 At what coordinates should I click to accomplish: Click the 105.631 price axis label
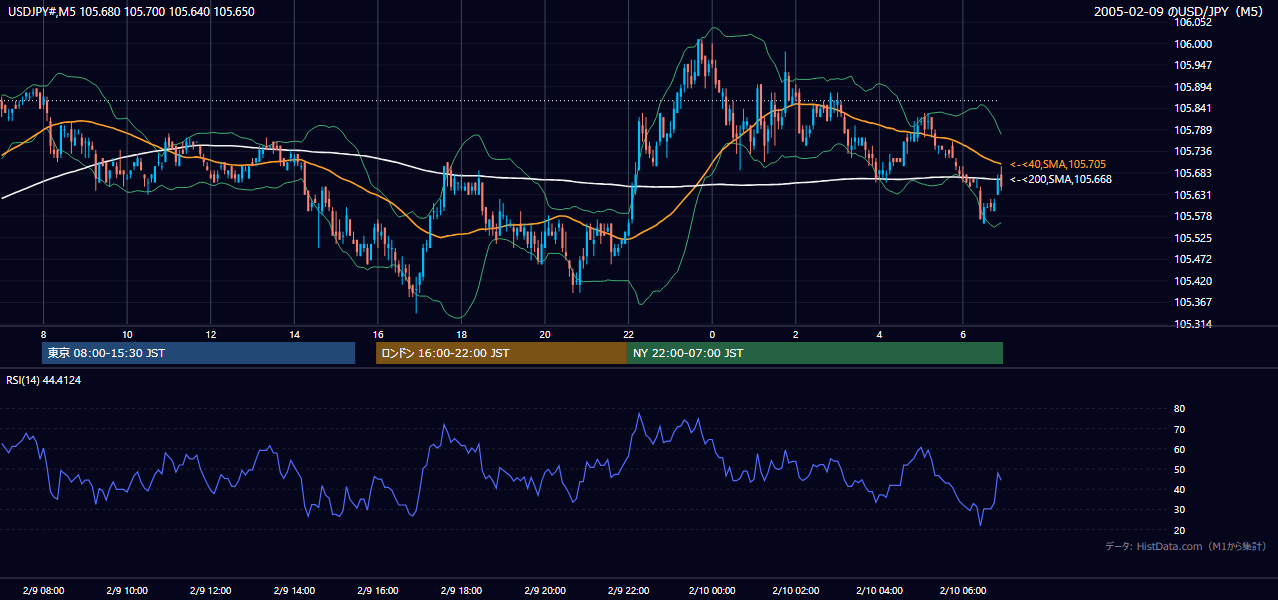(1193, 195)
